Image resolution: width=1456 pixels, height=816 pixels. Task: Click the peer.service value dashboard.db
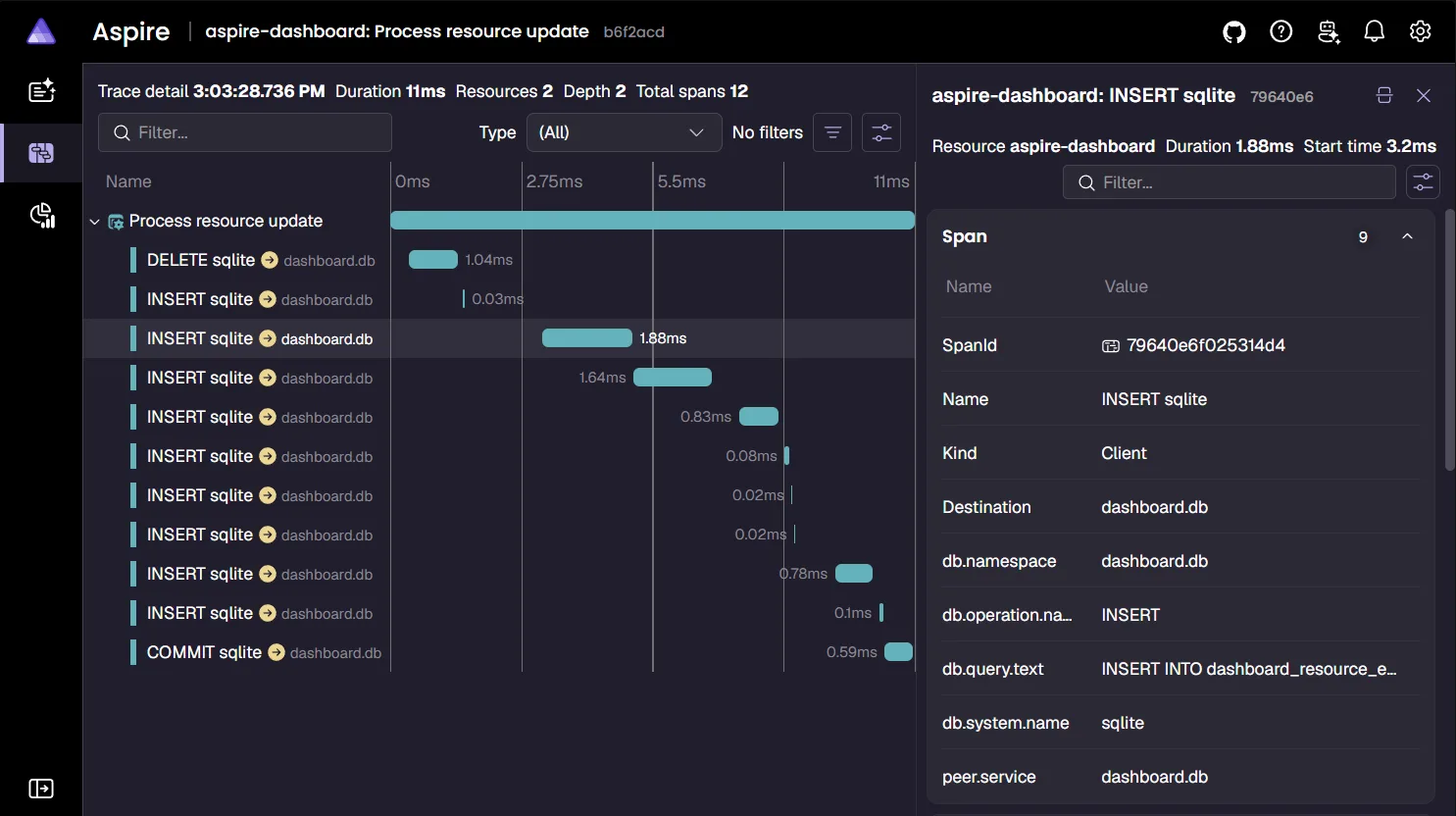pyautogui.click(x=1154, y=777)
